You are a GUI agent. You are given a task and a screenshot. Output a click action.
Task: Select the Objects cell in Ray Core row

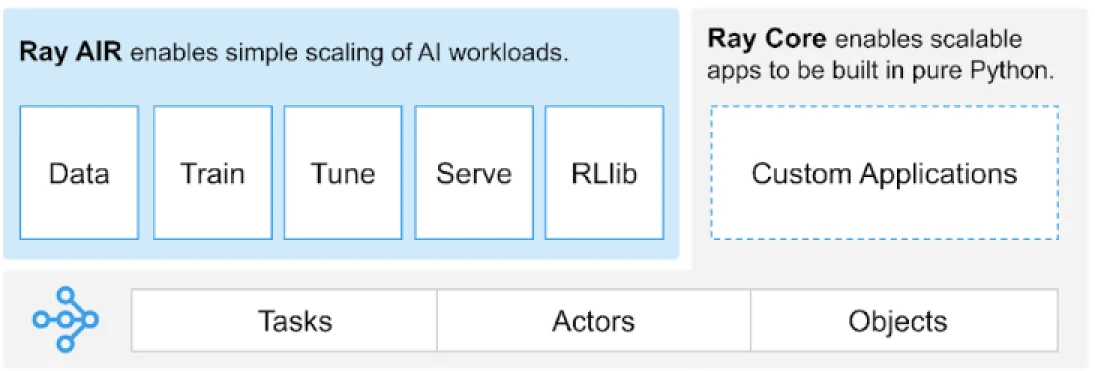[904, 321]
